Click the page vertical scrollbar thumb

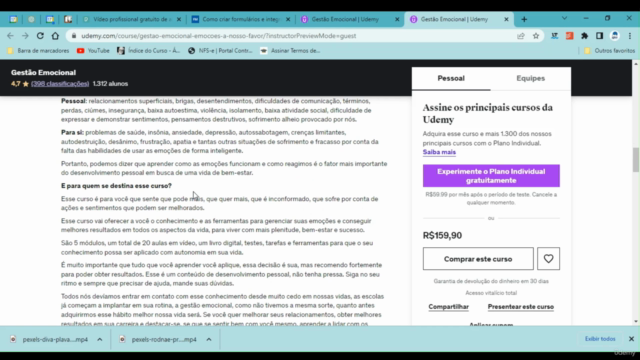pyautogui.click(x=636, y=160)
